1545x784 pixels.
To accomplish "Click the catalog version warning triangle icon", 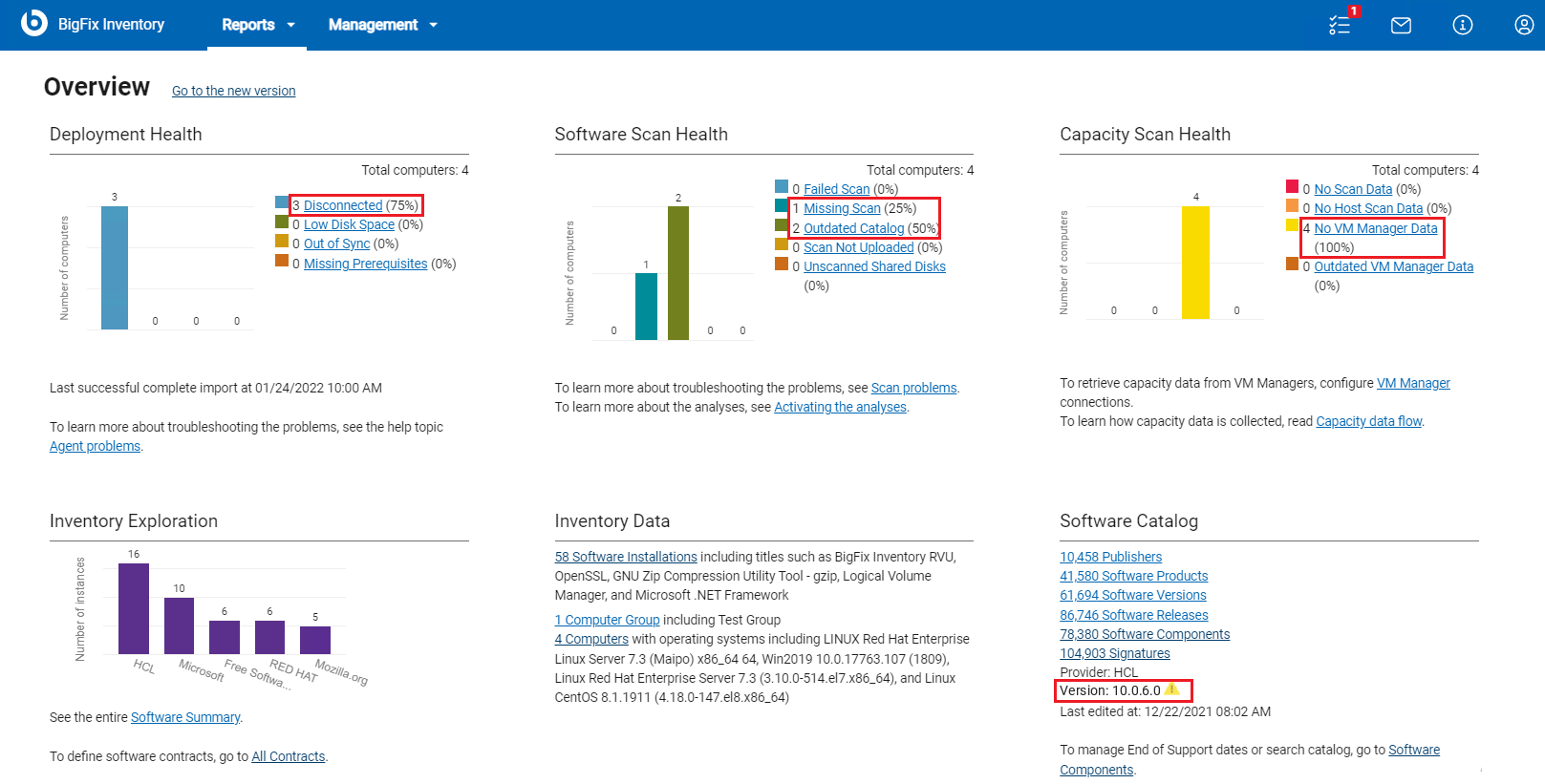I will tap(1172, 689).
